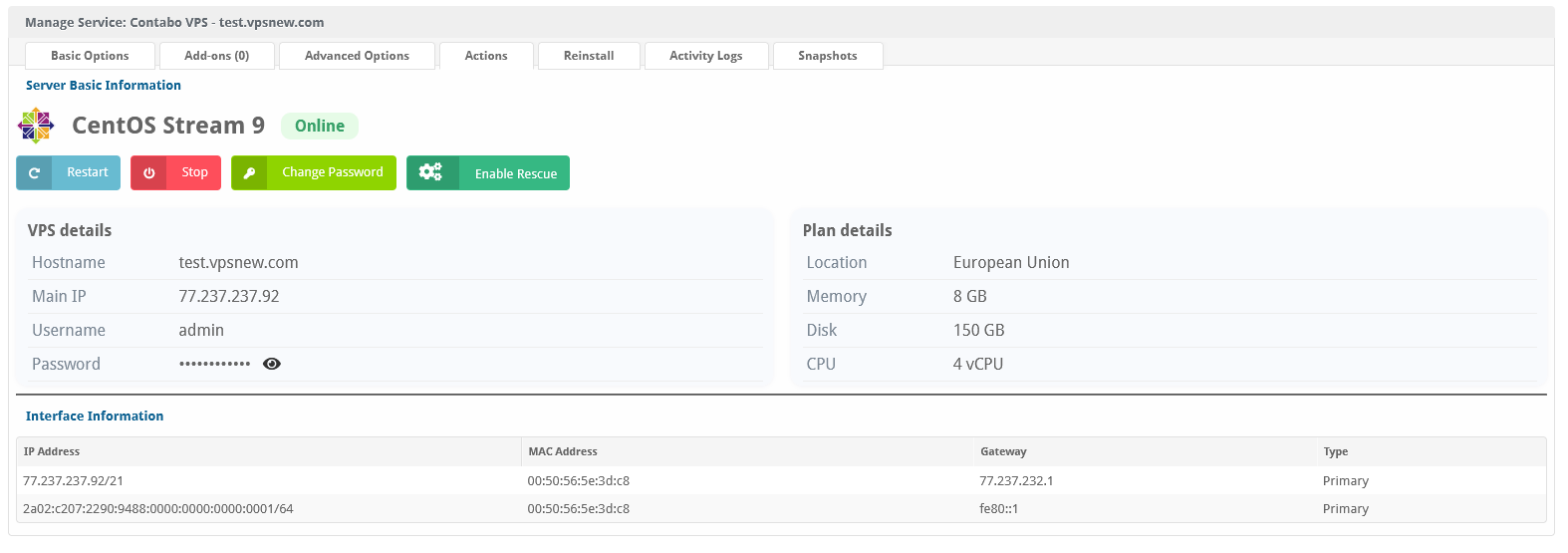Click the Hostname field label

coord(69,263)
